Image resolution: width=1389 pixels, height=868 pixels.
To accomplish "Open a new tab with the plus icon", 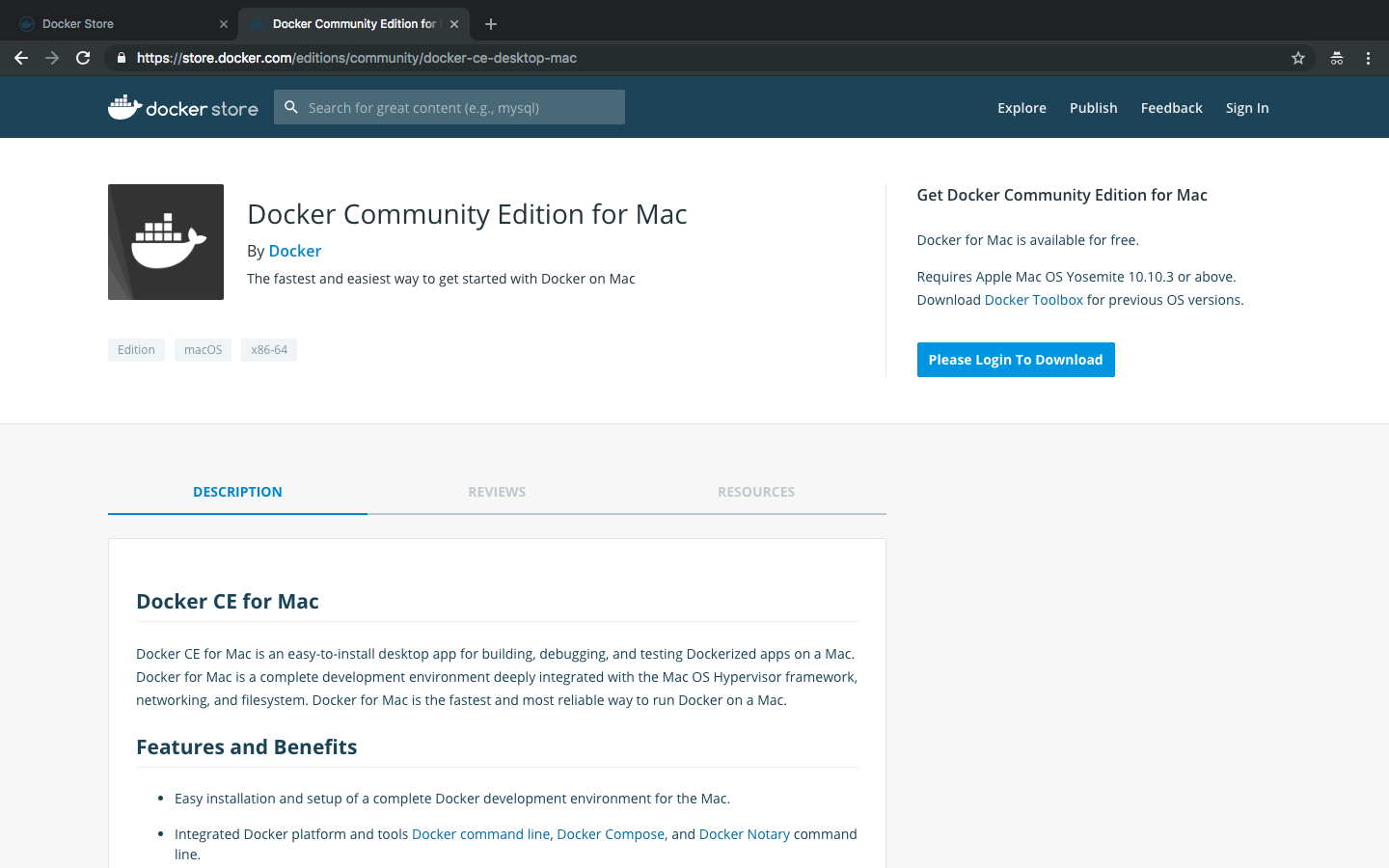I will coord(491,24).
